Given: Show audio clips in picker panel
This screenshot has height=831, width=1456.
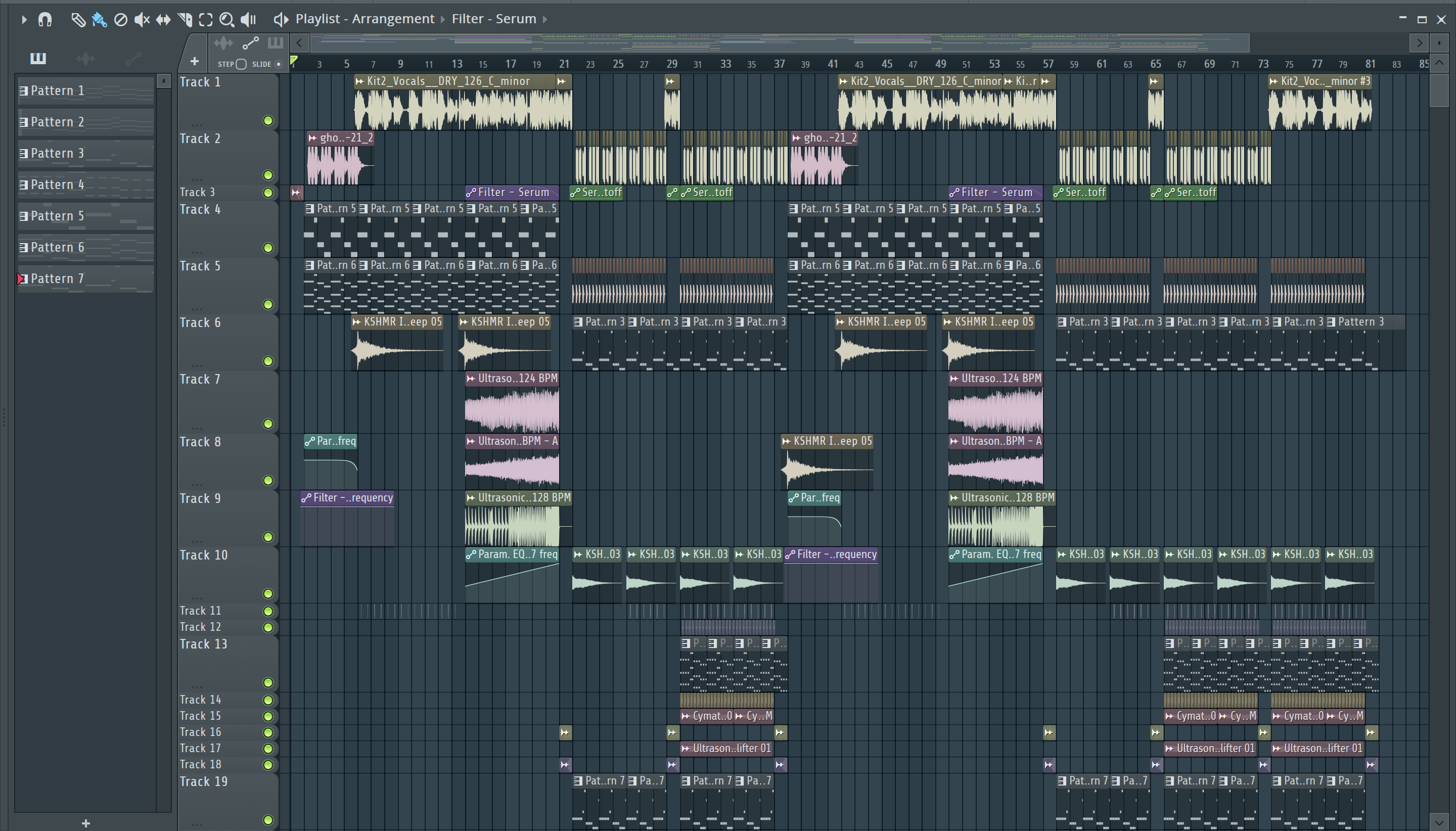Looking at the screenshot, I should tap(85, 58).
